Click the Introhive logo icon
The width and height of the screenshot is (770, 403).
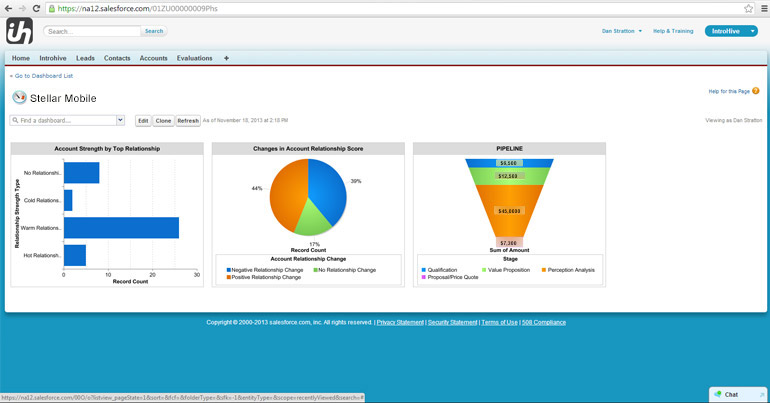pyautogui.click(x=20, y=31)
